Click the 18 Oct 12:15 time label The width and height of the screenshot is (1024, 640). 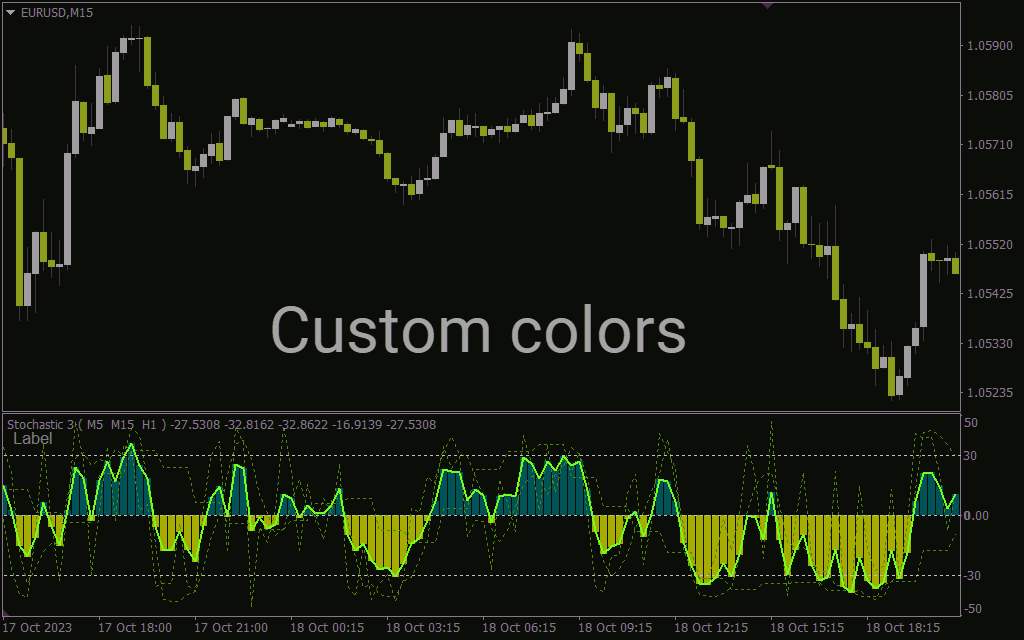tap(710, 628)
